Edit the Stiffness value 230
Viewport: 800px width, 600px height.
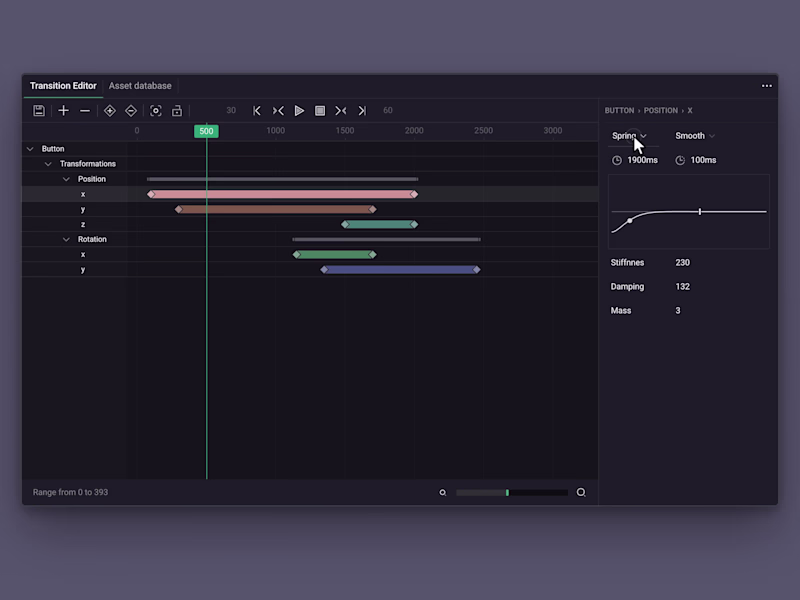(x=683, y=263)
